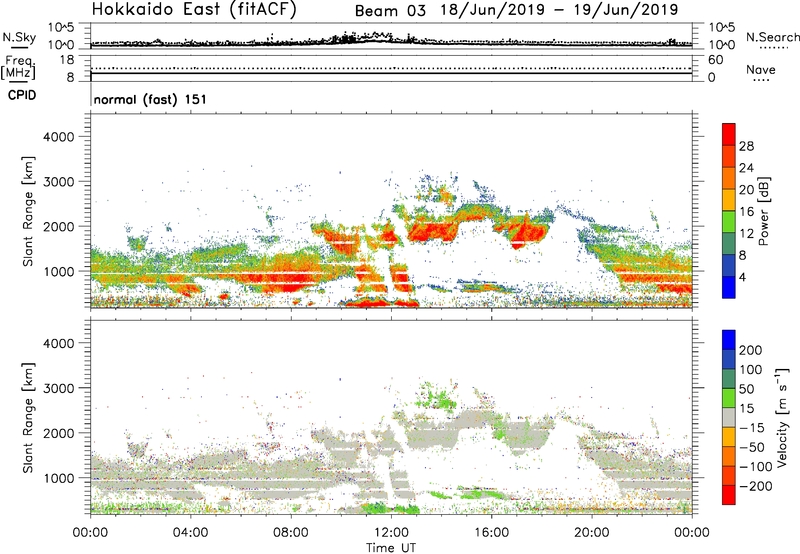The image size is (800, 554).
Task: Click the 'Velocity [m s-1]' colorbar label
Action: 783,418
